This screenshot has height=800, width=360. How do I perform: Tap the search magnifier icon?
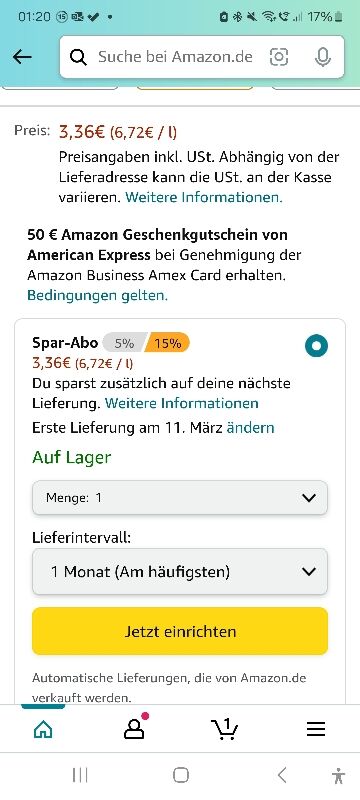tap(78, 57)
